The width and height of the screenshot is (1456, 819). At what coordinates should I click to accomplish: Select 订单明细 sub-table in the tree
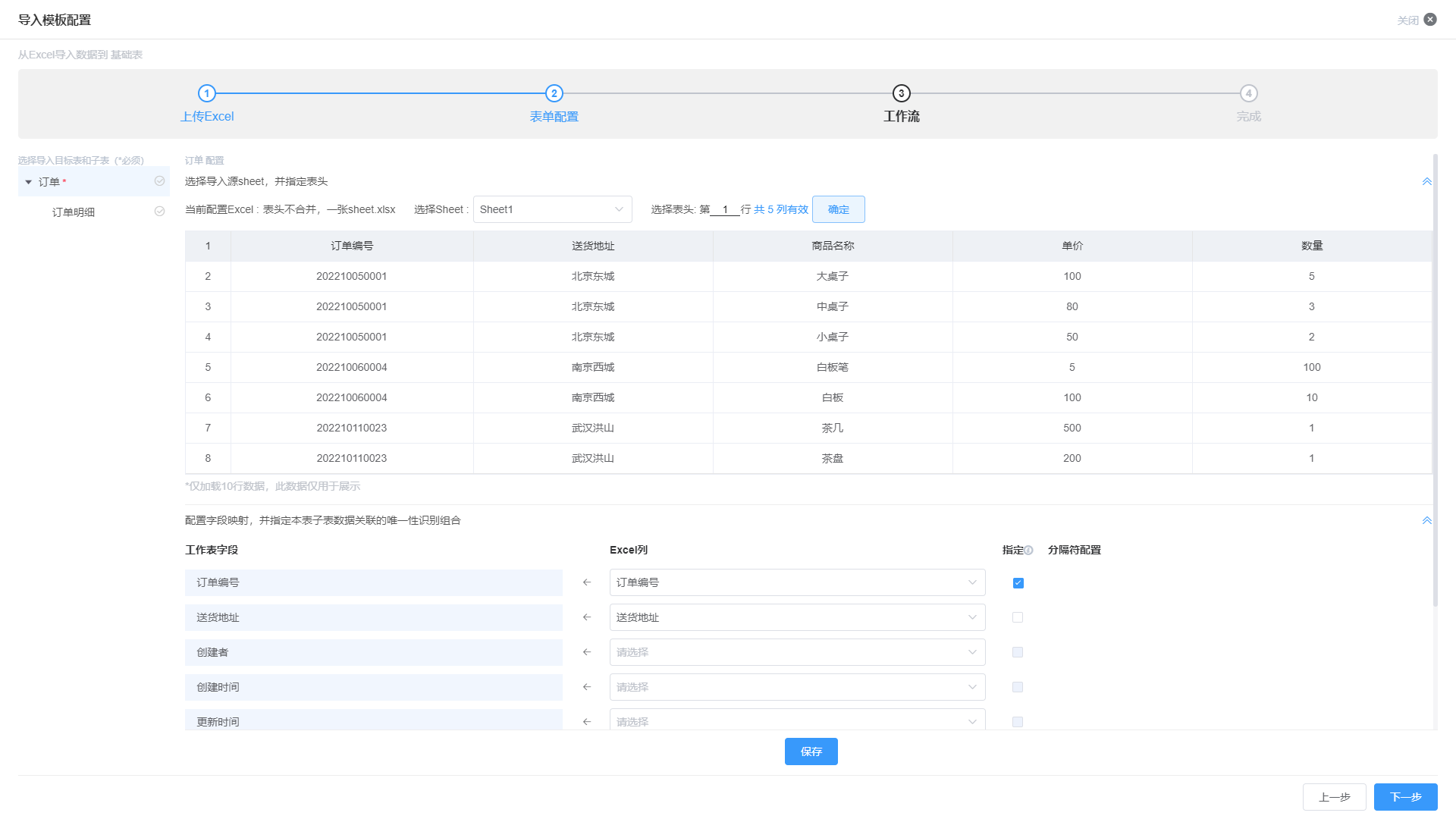point(94,212)
